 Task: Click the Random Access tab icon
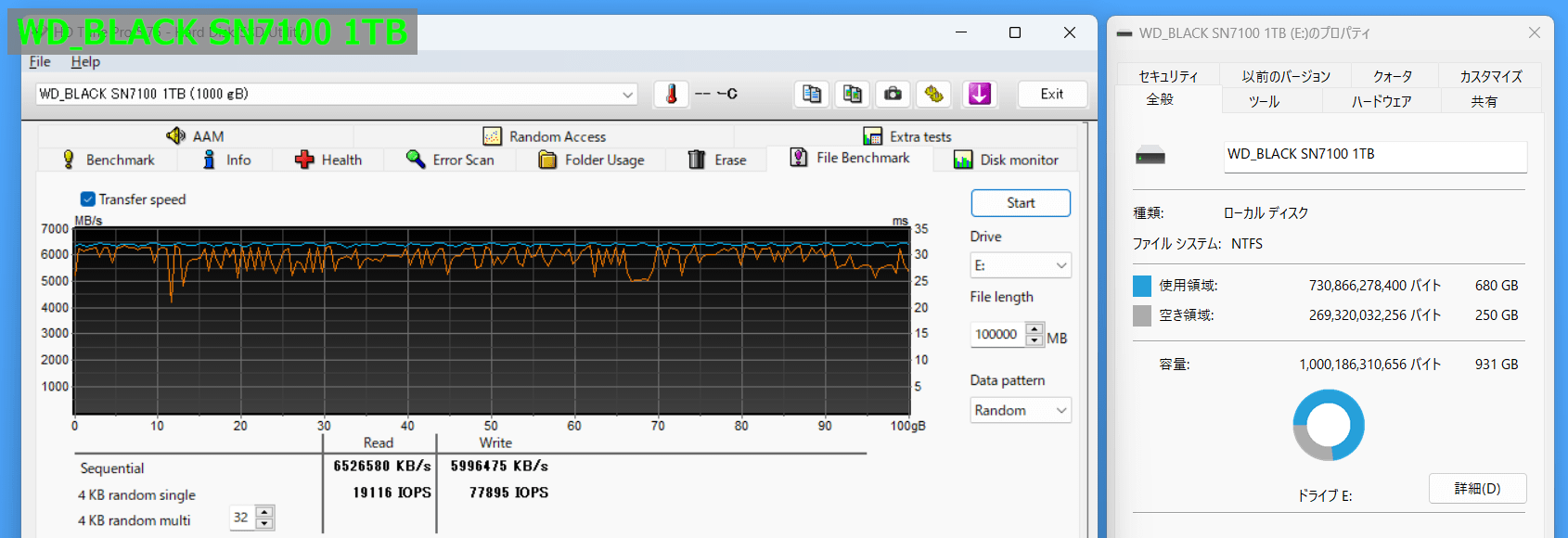(x=493, y=136)
